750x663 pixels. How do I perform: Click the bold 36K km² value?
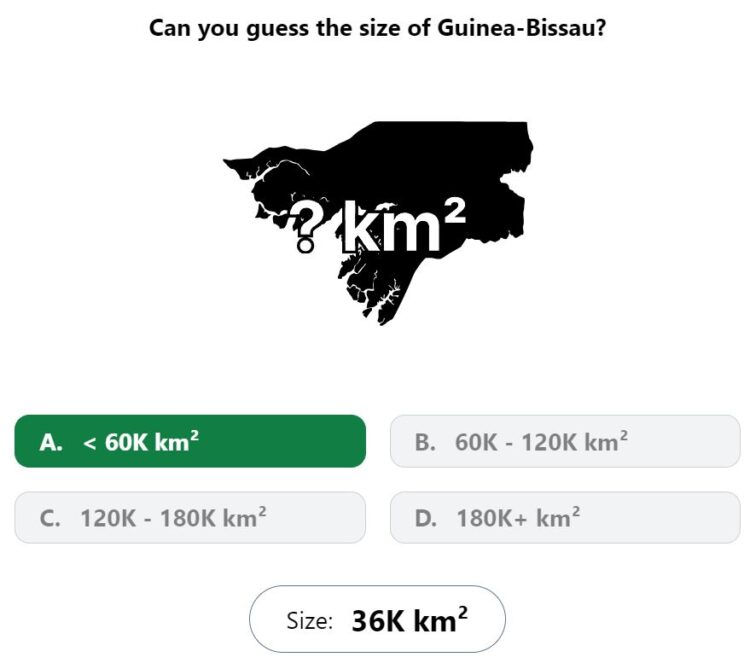pos(410,620)
